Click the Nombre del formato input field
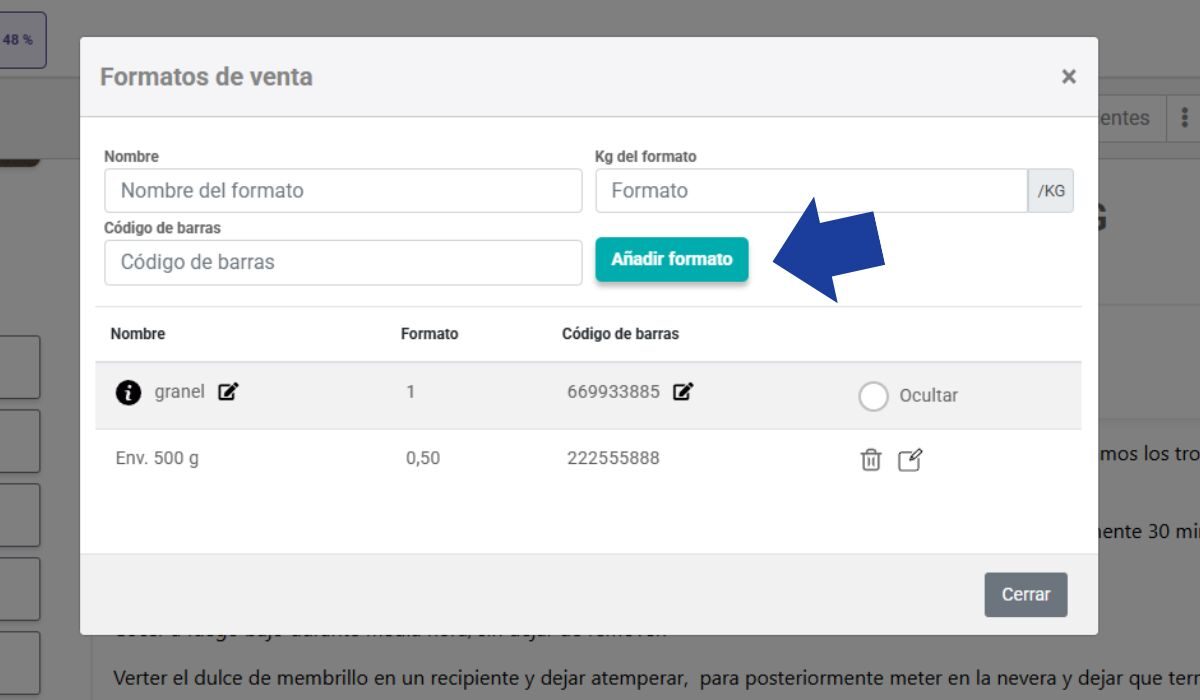Screen dimensions: 1200x700 (x=343, y=190)
